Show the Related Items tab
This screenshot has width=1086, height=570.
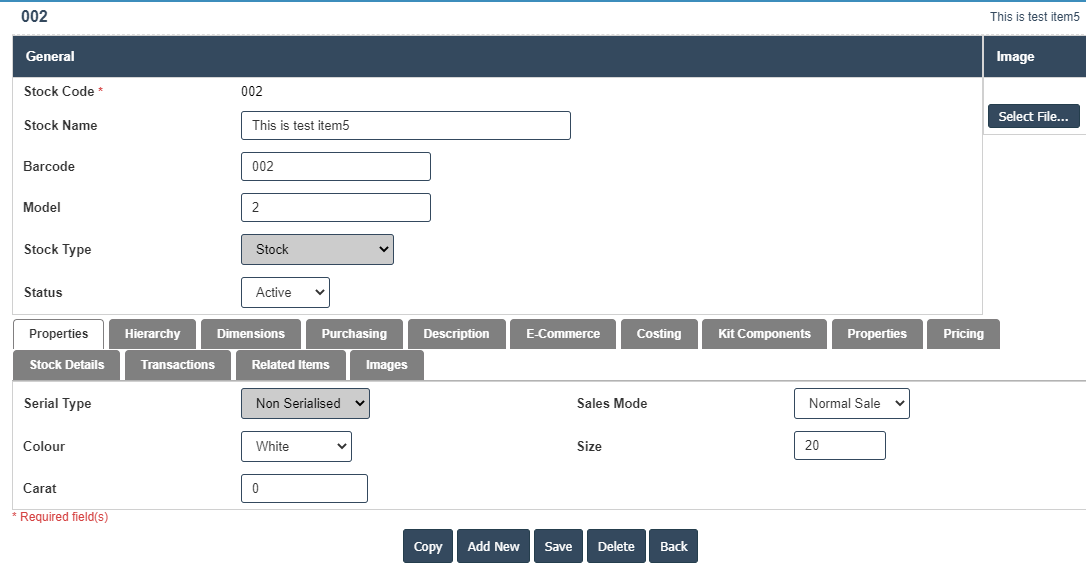pyautogui.click(x=290, y=365)
